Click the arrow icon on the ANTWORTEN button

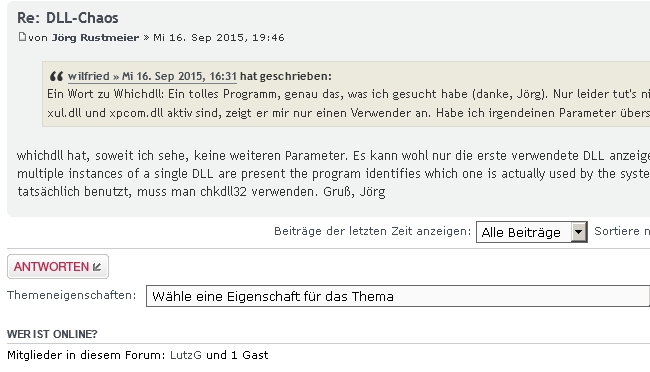97,267
